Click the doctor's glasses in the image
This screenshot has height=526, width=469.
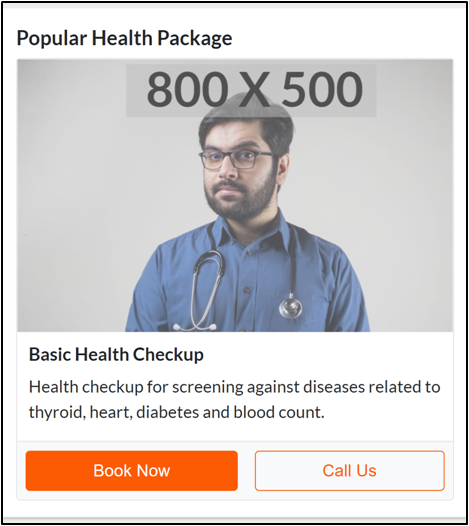point(237,160)
